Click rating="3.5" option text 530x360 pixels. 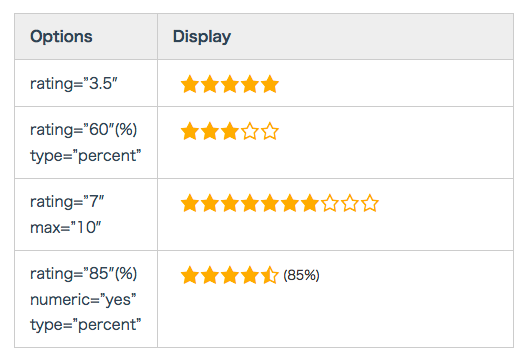point(74,83)
